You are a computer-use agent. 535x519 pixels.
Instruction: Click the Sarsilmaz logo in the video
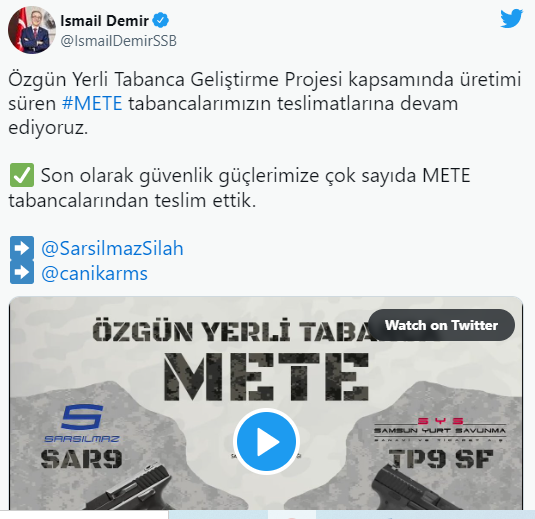[x=82, y=423]
